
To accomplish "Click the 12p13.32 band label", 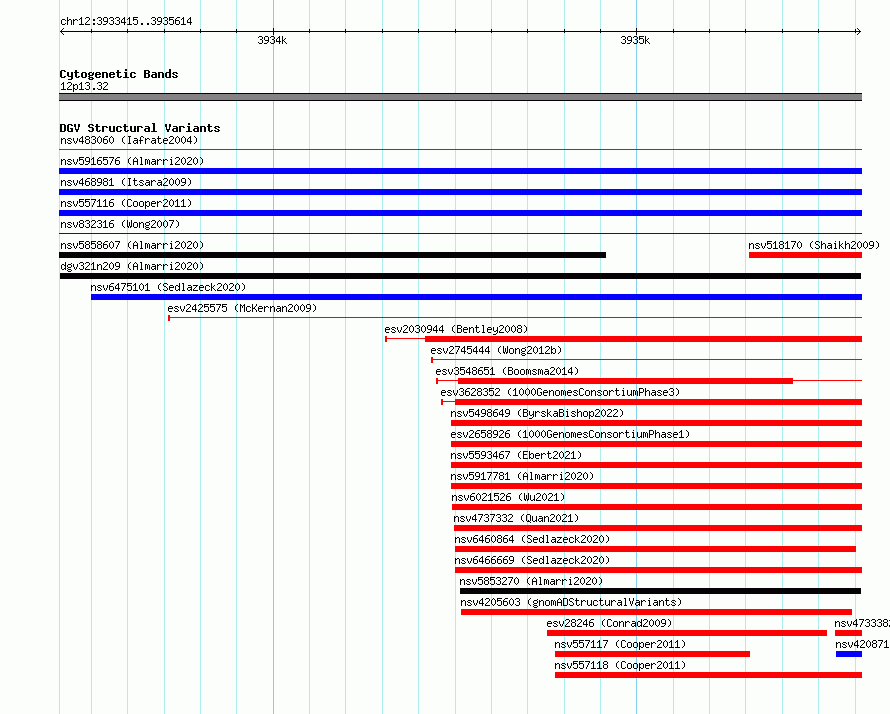I will pyautogui.click(x=84, y=86).
